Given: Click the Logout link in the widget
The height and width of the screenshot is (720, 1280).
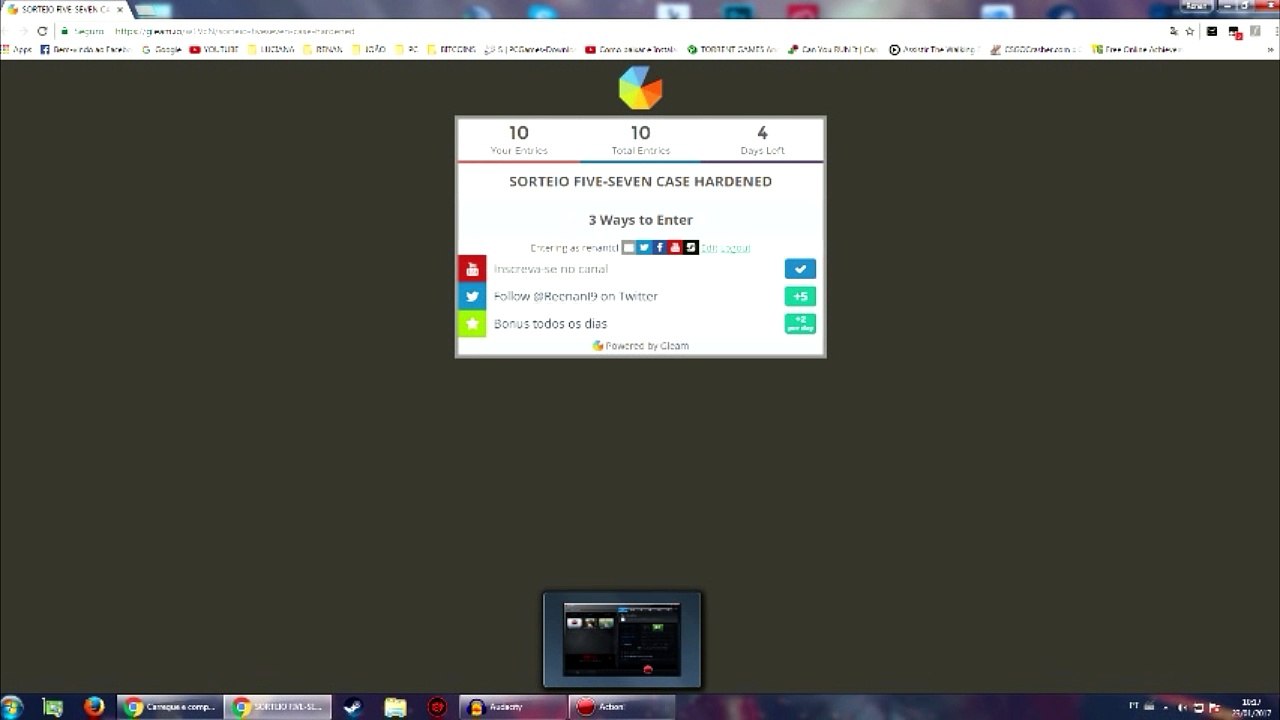Looking at the screenshot, I should [734, 248].
